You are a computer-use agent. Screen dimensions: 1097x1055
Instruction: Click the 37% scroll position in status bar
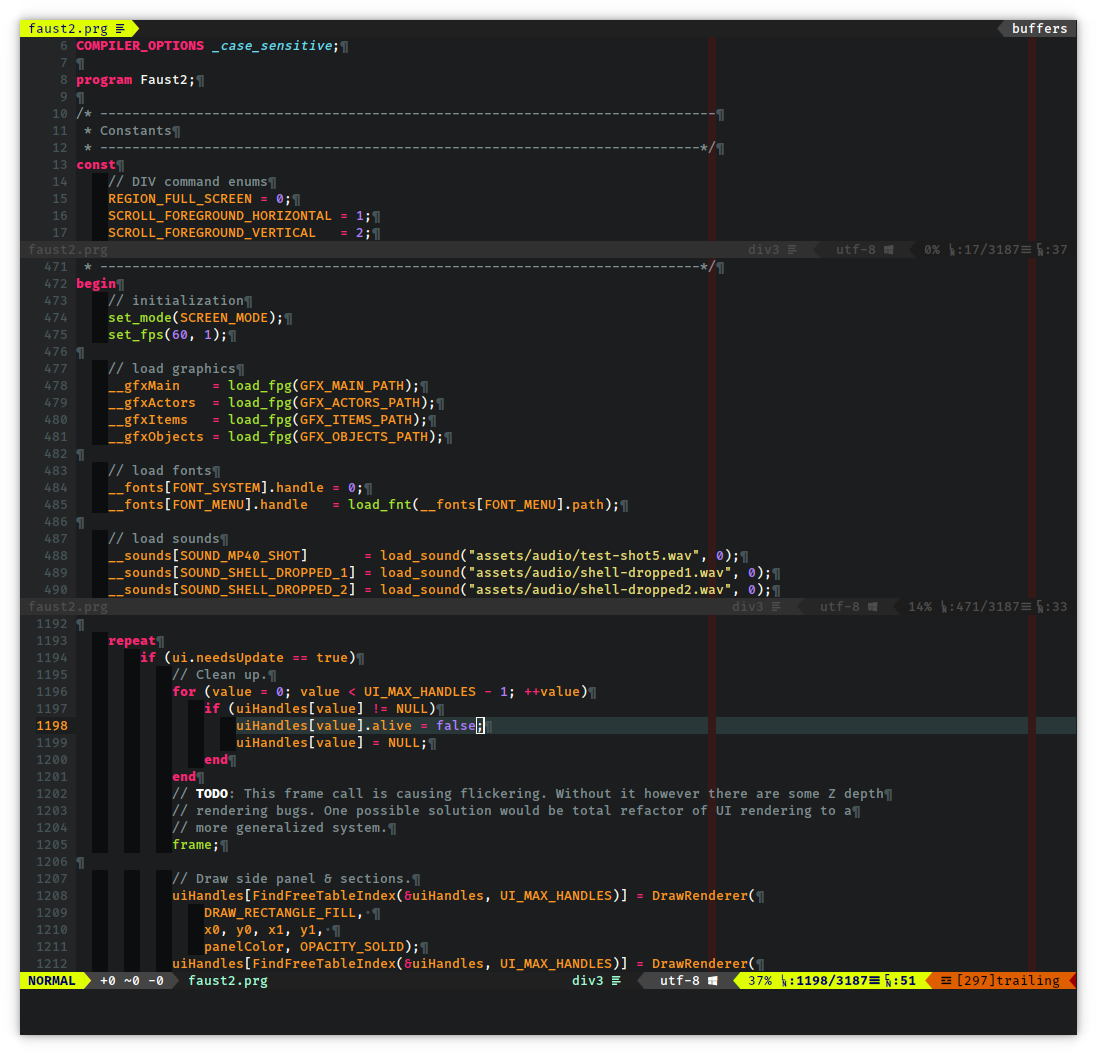pos(760,981)
